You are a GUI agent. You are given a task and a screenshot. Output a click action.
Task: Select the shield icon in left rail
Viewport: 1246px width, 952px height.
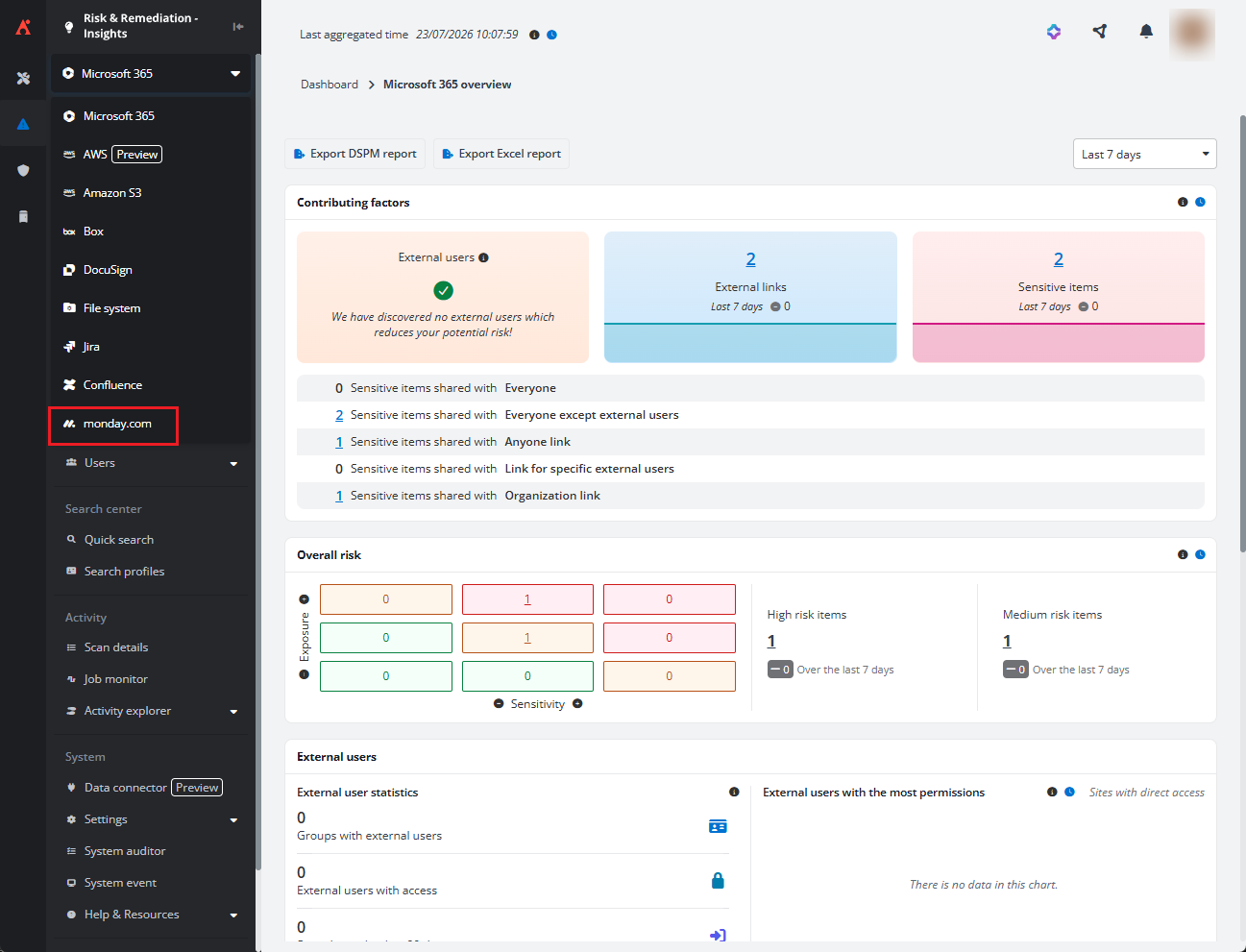pos(23,170)
